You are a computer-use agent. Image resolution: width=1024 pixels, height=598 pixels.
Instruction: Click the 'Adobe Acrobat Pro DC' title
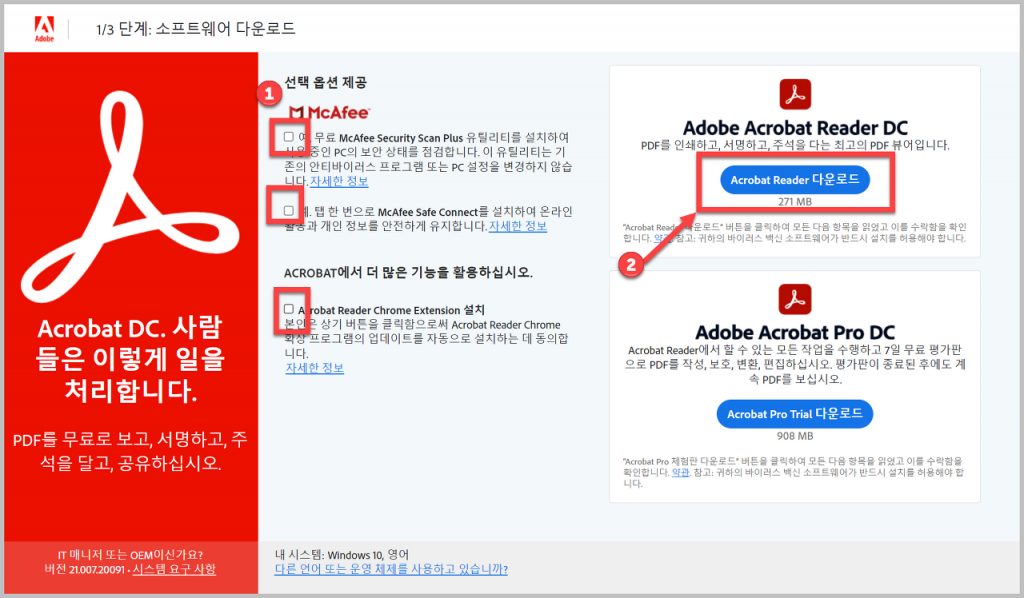[795, 332]
